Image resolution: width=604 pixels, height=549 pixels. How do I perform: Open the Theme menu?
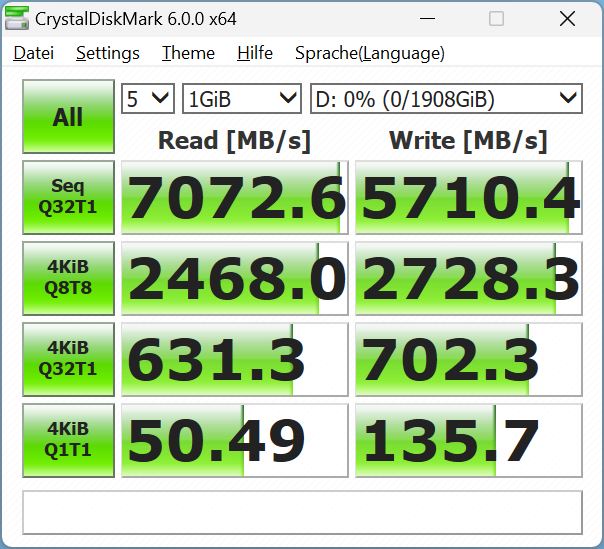point(188,53)
